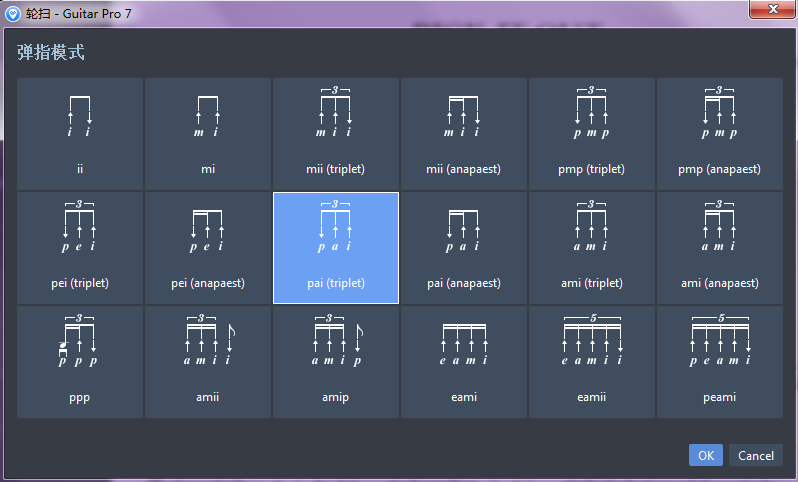Select the amii rasgueado pattern
The width and height of the screenshot is (798, 482).
[208, 361]
